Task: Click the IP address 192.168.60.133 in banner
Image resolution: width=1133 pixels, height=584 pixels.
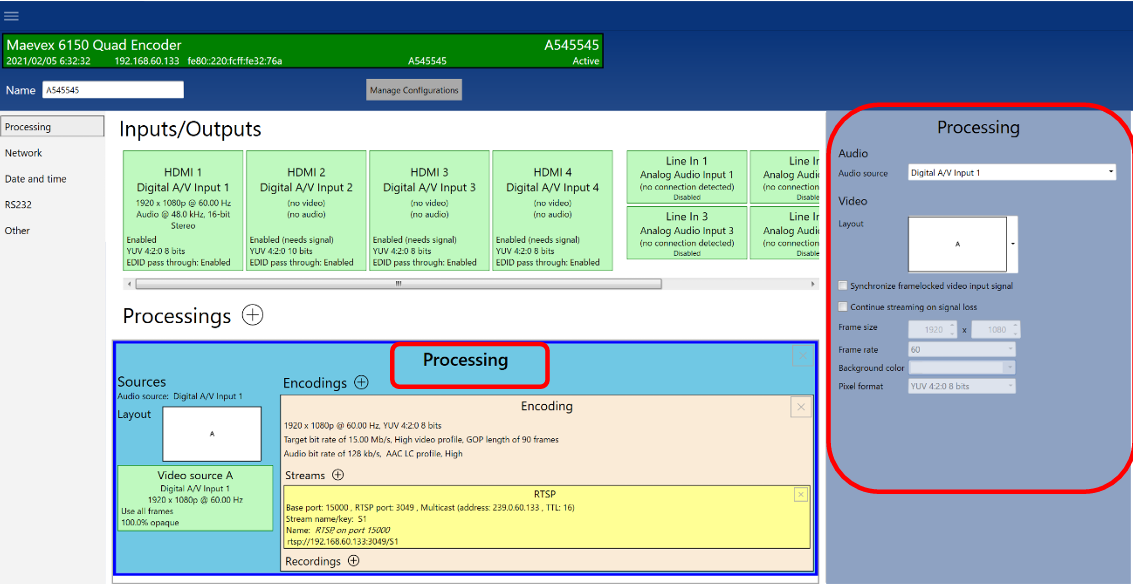Action: 147,61
